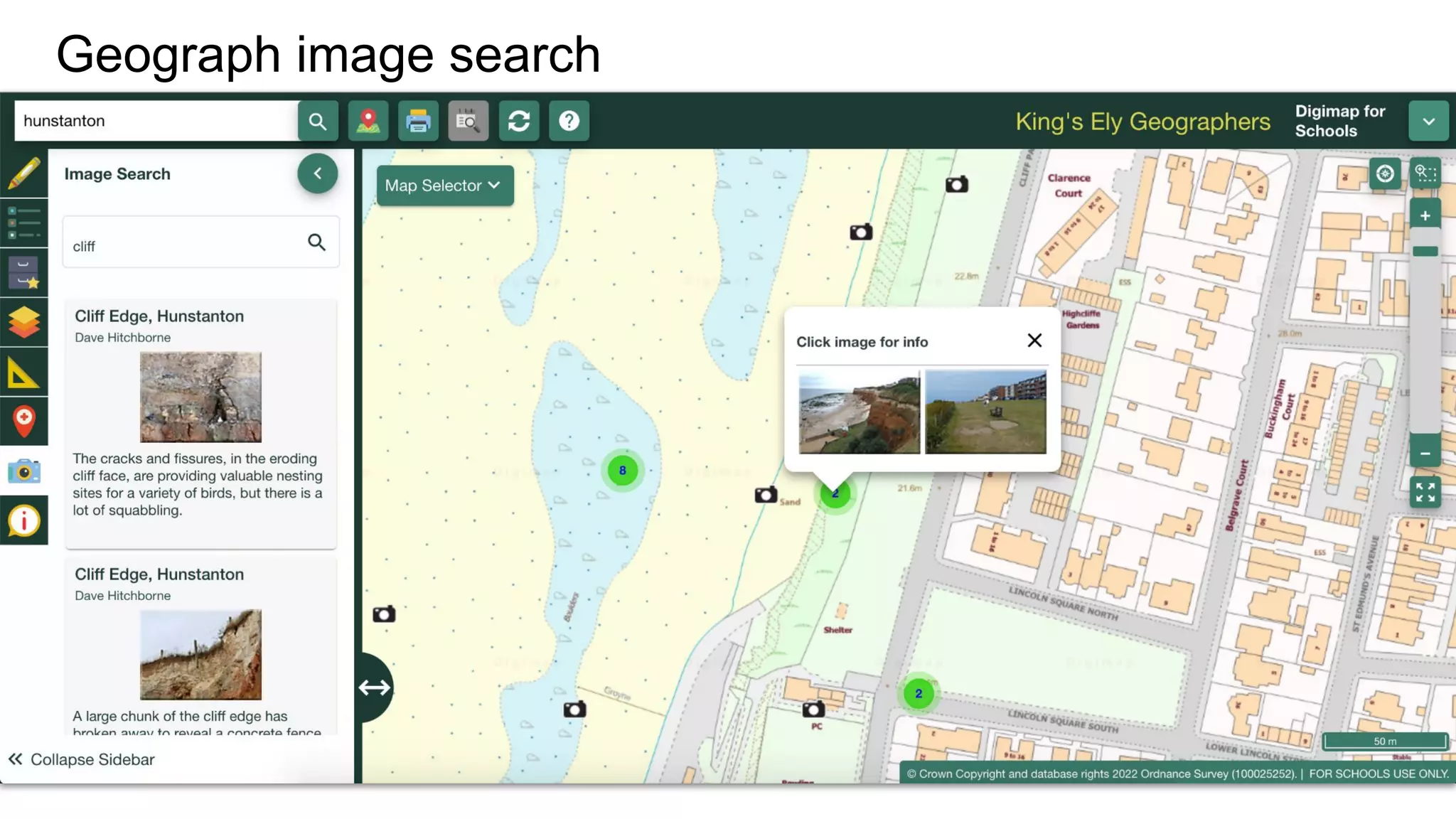
Task: Click the camera marker near Clarence Court
Action: (957, 185)
